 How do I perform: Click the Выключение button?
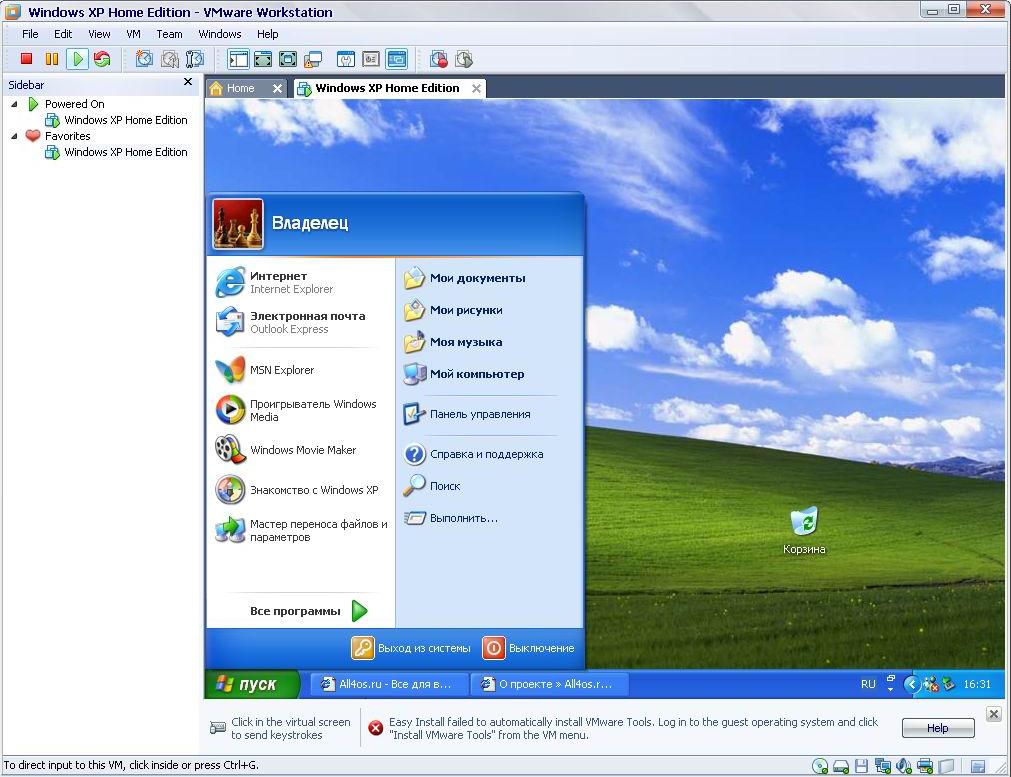[x=529, y=648]
